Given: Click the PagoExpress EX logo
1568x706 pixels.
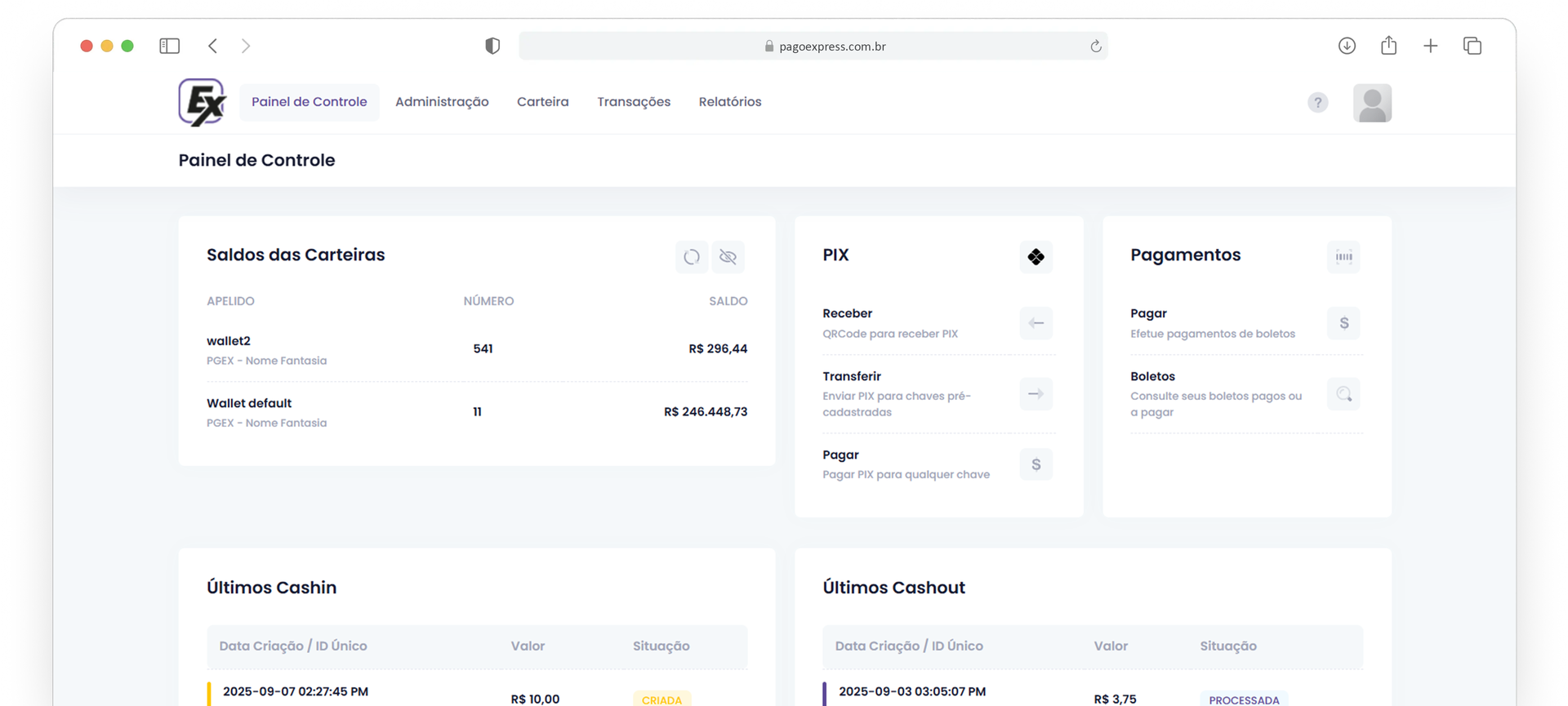Looking at the screenshot, I should click(x=202, y=102).
